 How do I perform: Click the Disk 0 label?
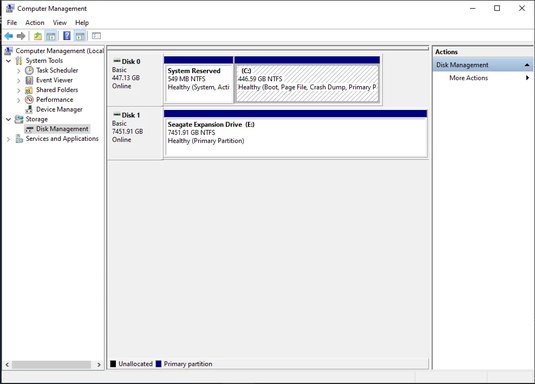click(x=131, y=61)
